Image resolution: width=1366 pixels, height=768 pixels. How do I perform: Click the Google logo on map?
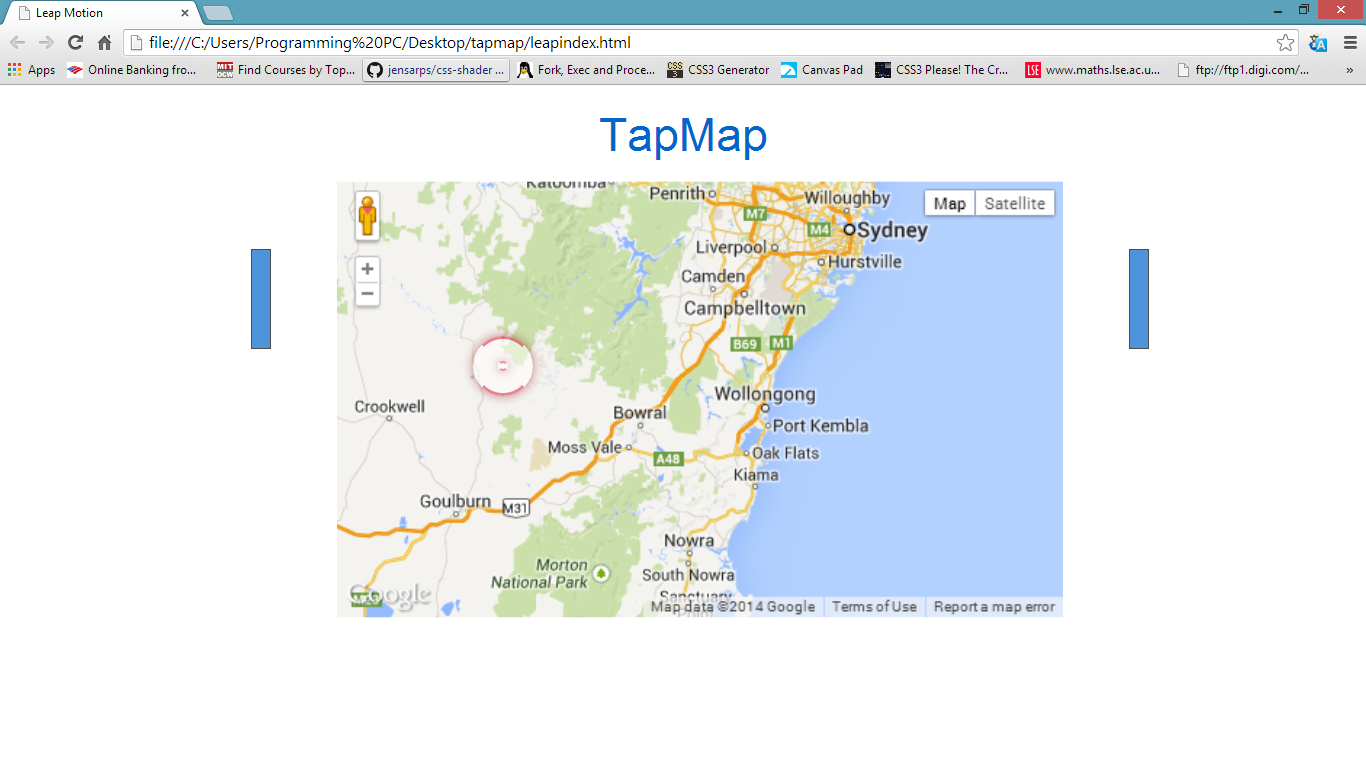390,595
